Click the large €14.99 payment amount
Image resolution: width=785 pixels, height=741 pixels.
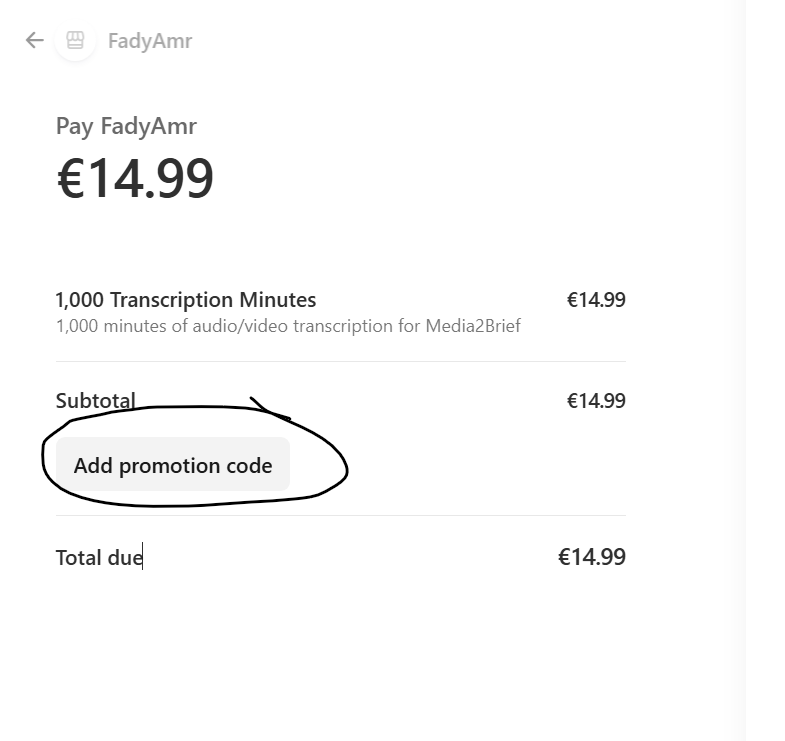135,179
